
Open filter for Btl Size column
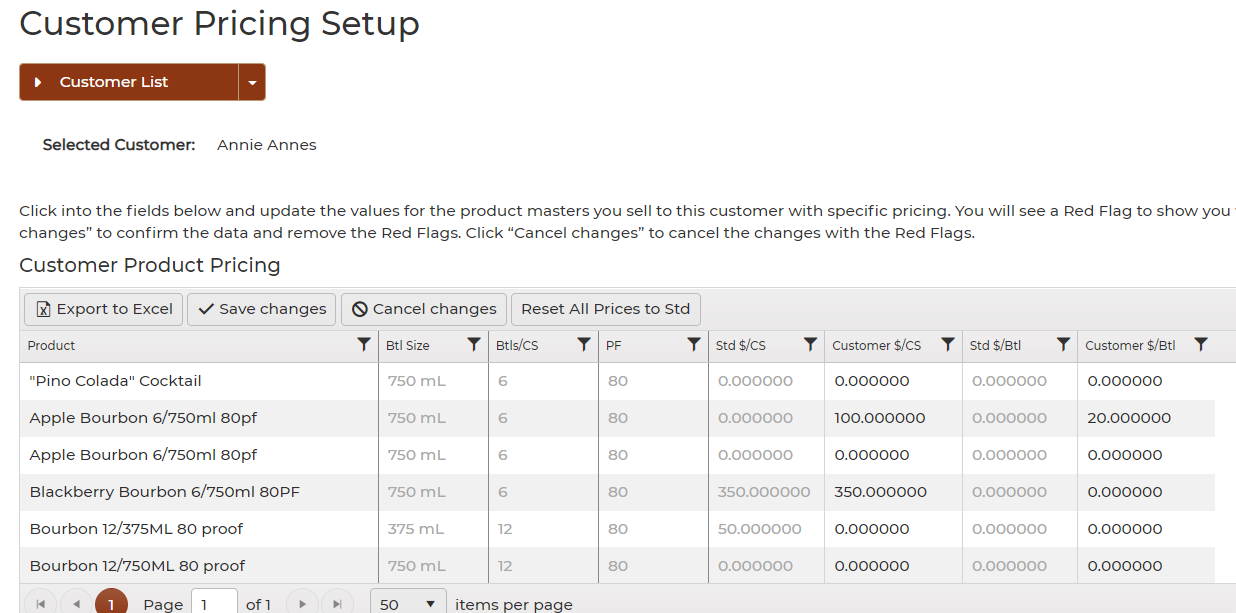[x=474, y=344]
